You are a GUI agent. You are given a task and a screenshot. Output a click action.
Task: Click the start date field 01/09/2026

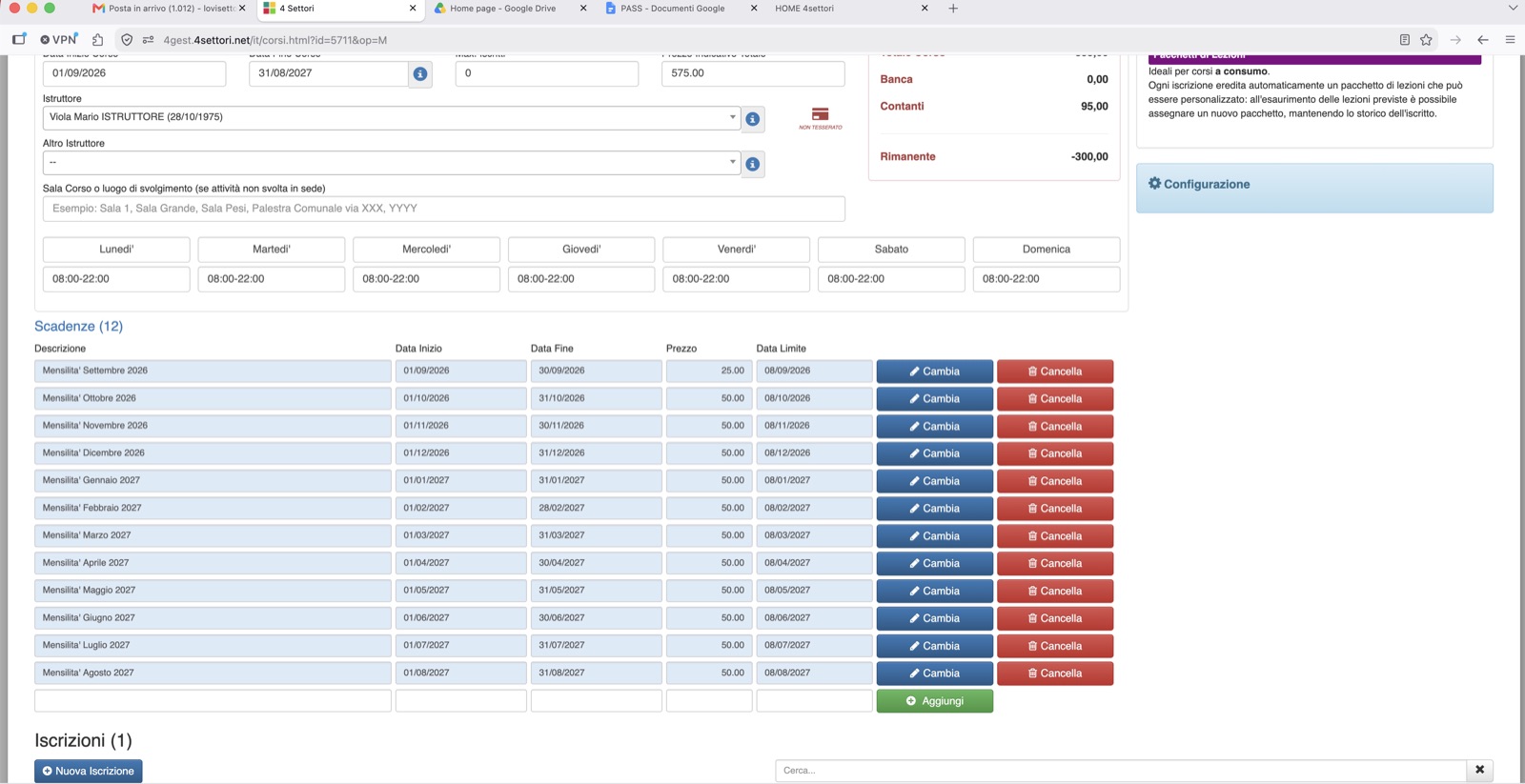(x=134, y=73)
